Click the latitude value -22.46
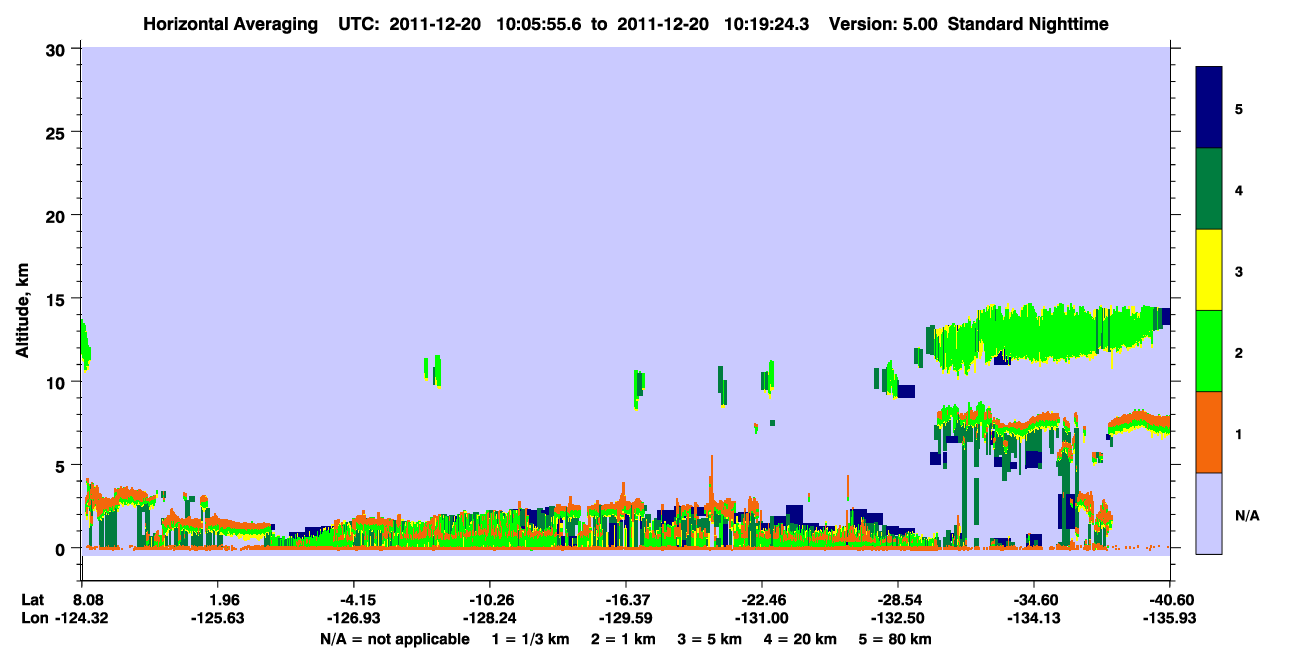The height and width of the screenshot is (667, 1300). point(762,600)
